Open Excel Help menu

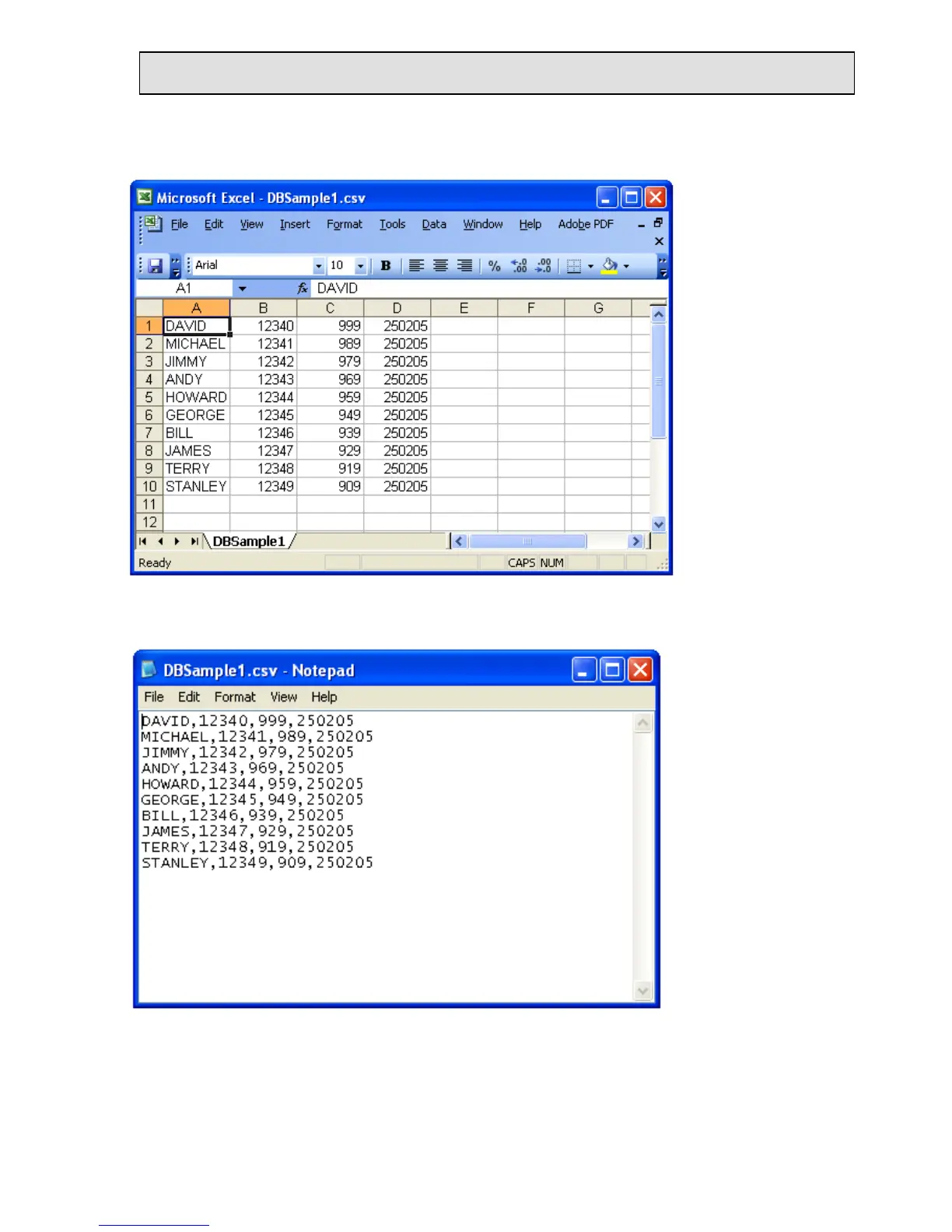tap(530, 224)
